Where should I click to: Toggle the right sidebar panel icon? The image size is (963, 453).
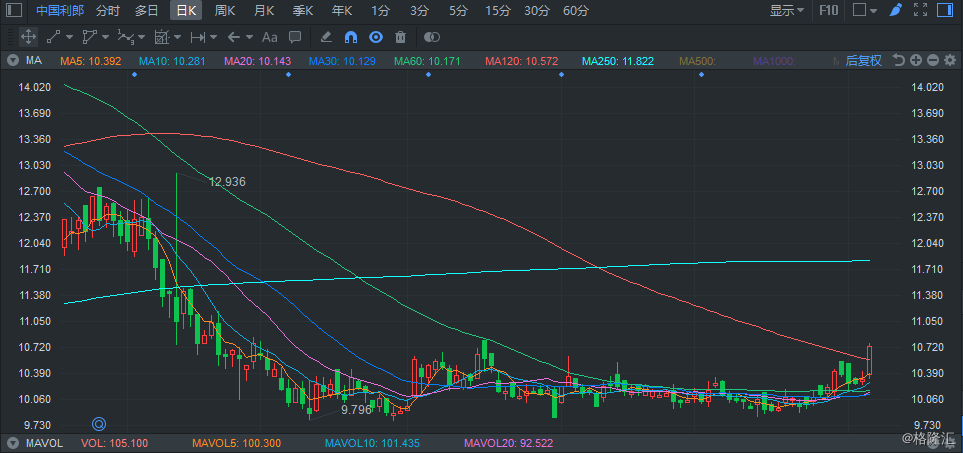click(x=943, y=10)
